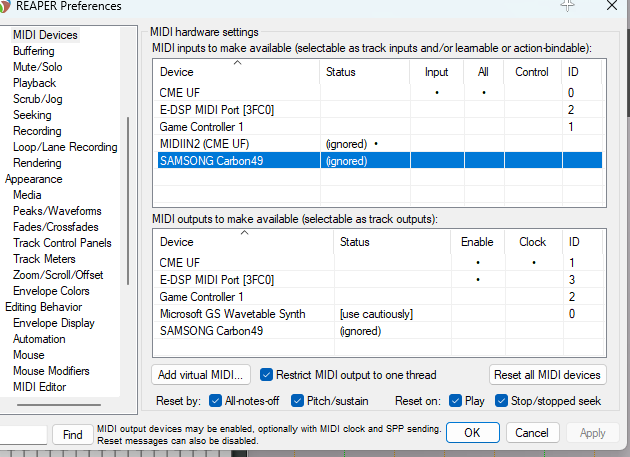Select SAMSONG Carbon49 input row
This screenshot has width=630, height=457.
tap(380, 161)
